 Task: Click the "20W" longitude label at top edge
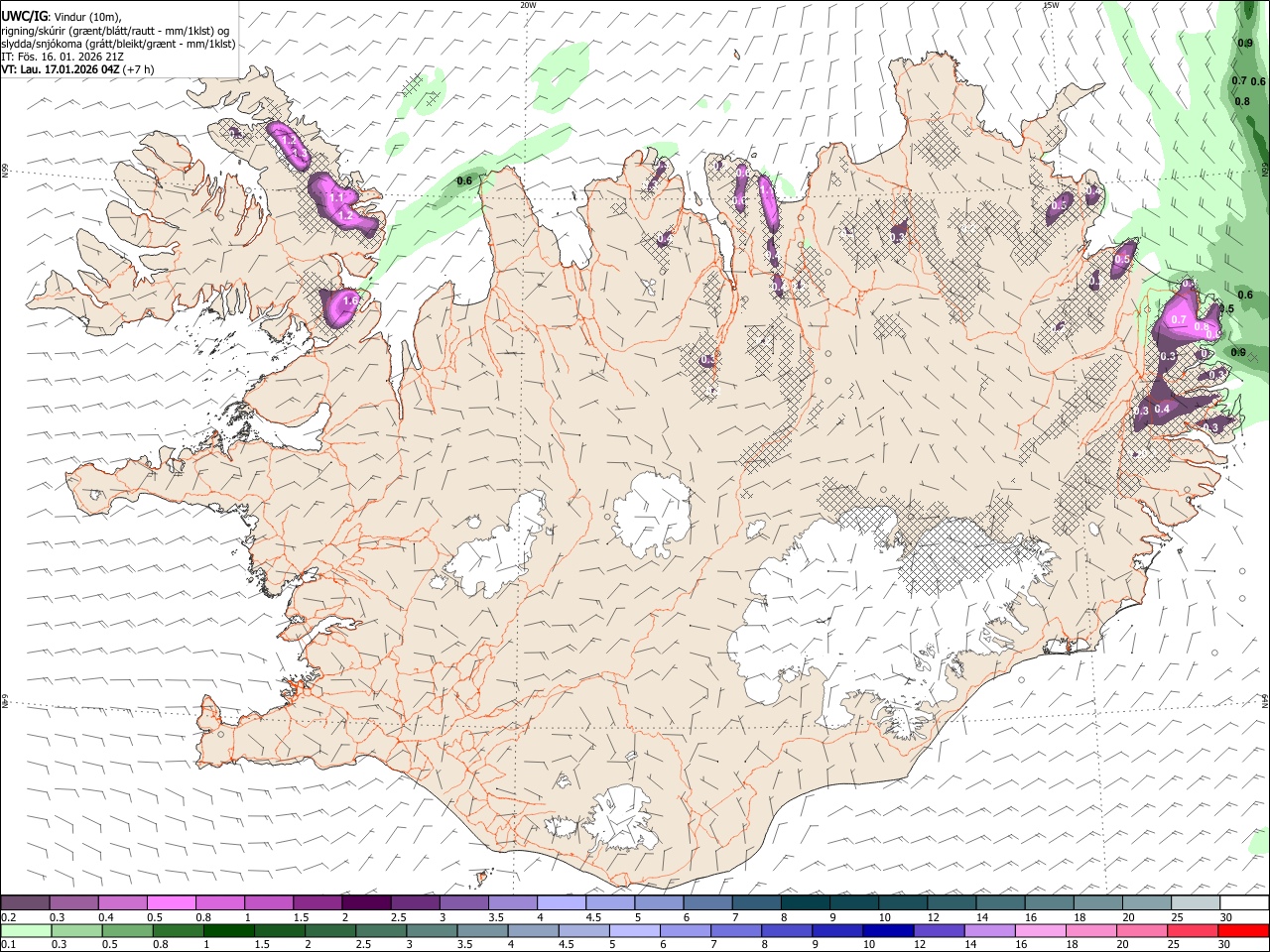tap(528, 5)
